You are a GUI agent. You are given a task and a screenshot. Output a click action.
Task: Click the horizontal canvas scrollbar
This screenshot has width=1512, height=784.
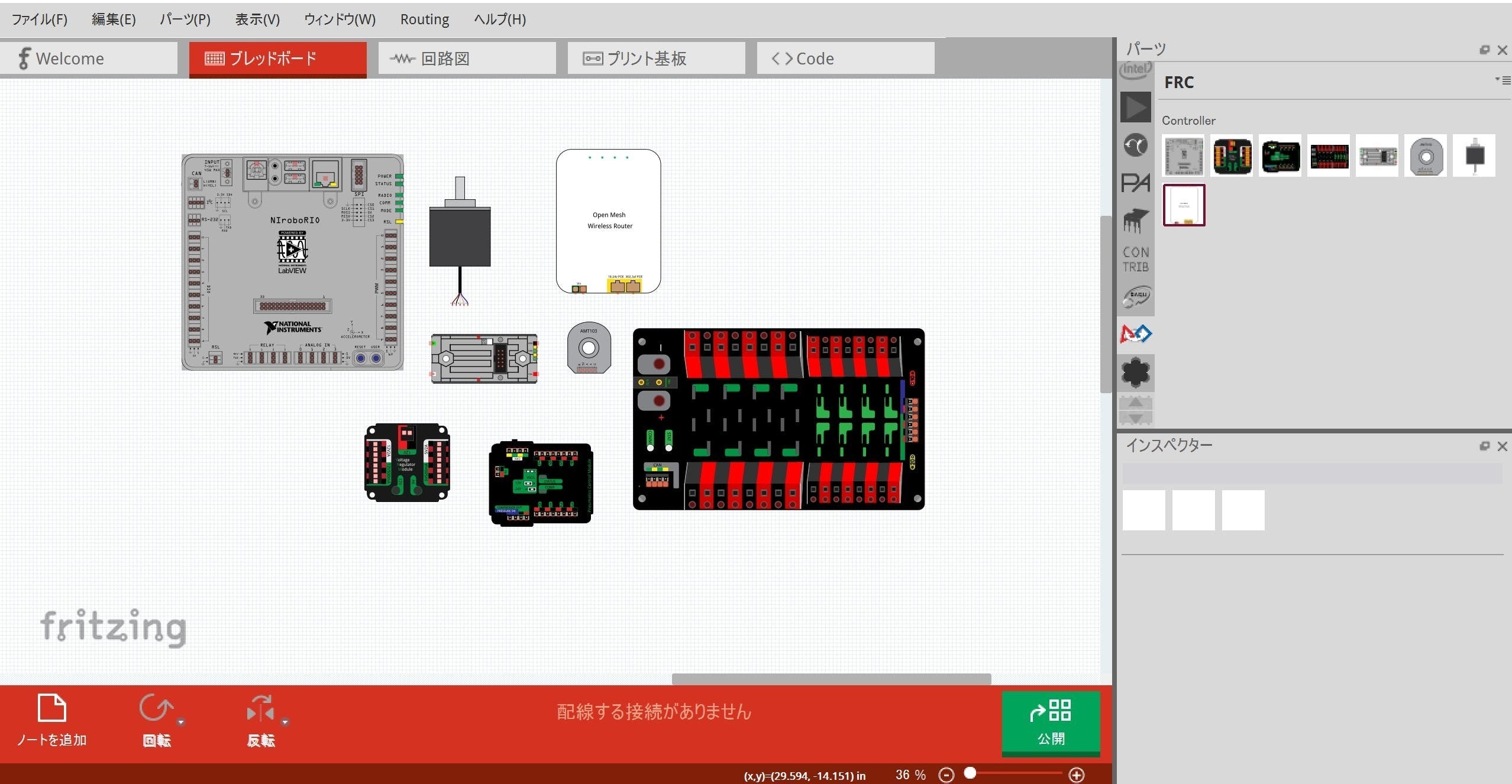click(x=831, y=679)
